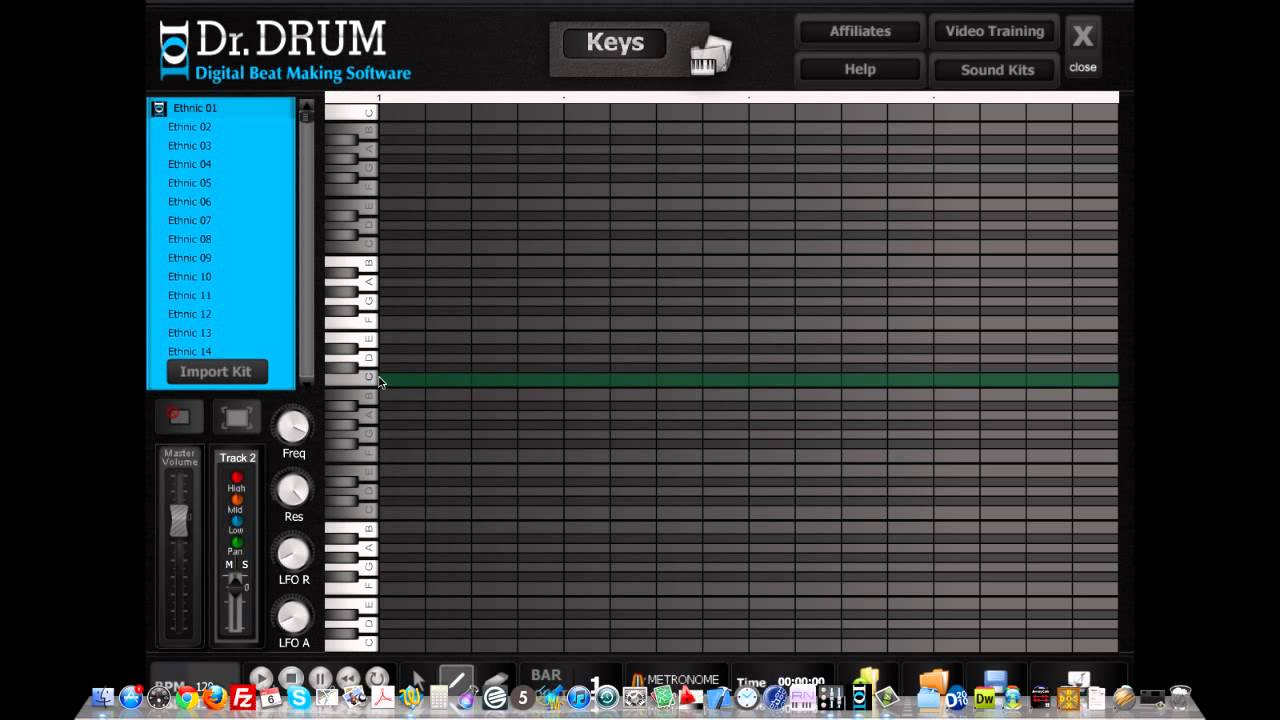The image size is (1280, 720).
Task: Click the Stop transport button
Action: tap(291, 677)
